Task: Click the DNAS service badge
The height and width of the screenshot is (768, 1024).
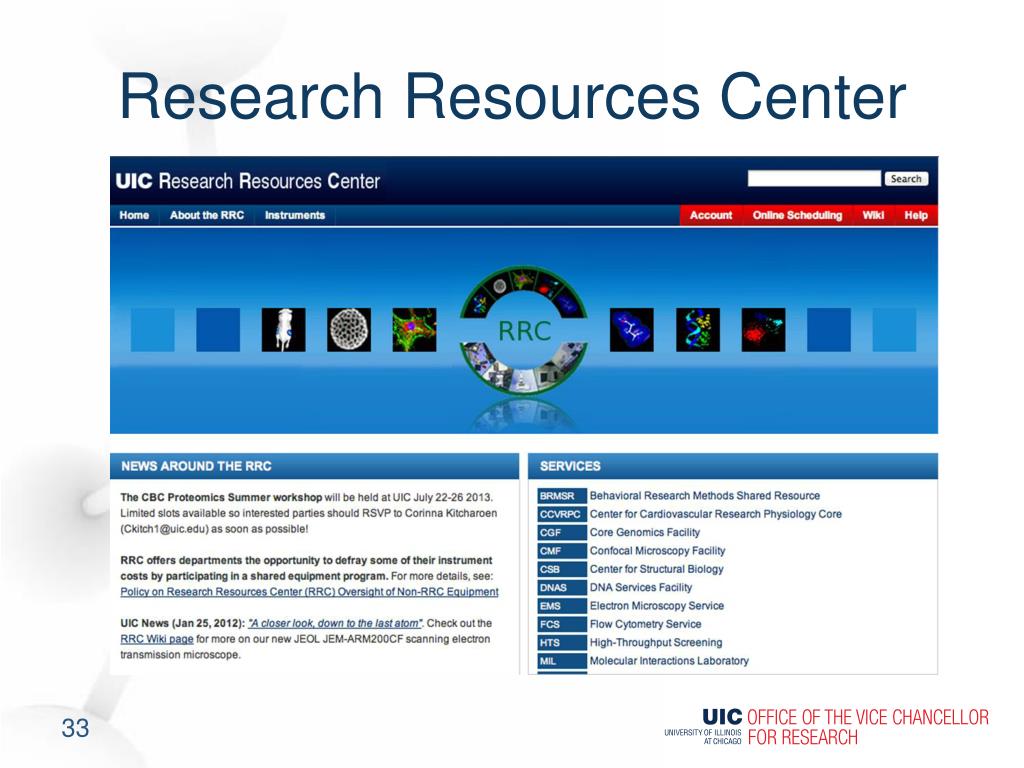Action: tap(562, 588)
